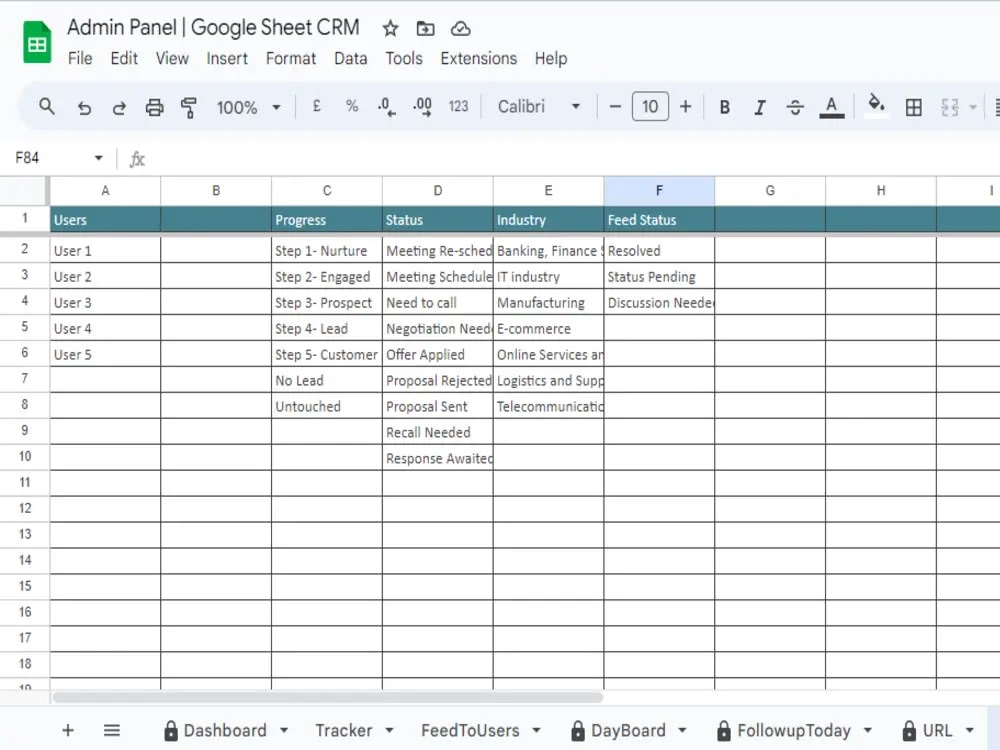Expand the DayBoard tab options arrow

tap(682, 730)
